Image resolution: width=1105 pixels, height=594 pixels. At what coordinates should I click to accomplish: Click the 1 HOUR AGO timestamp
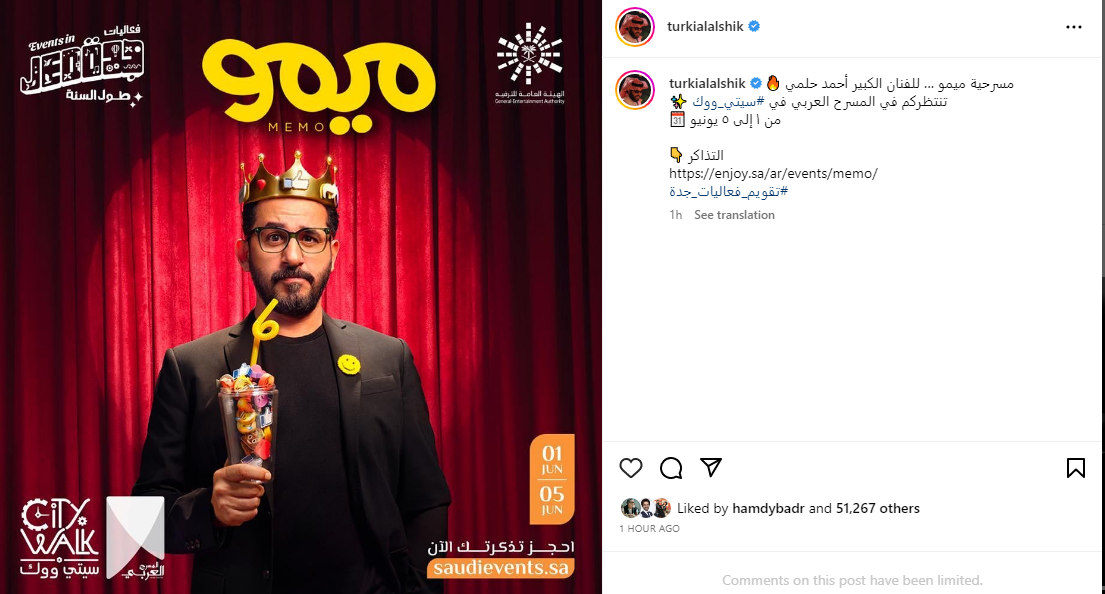pos(649,528)
